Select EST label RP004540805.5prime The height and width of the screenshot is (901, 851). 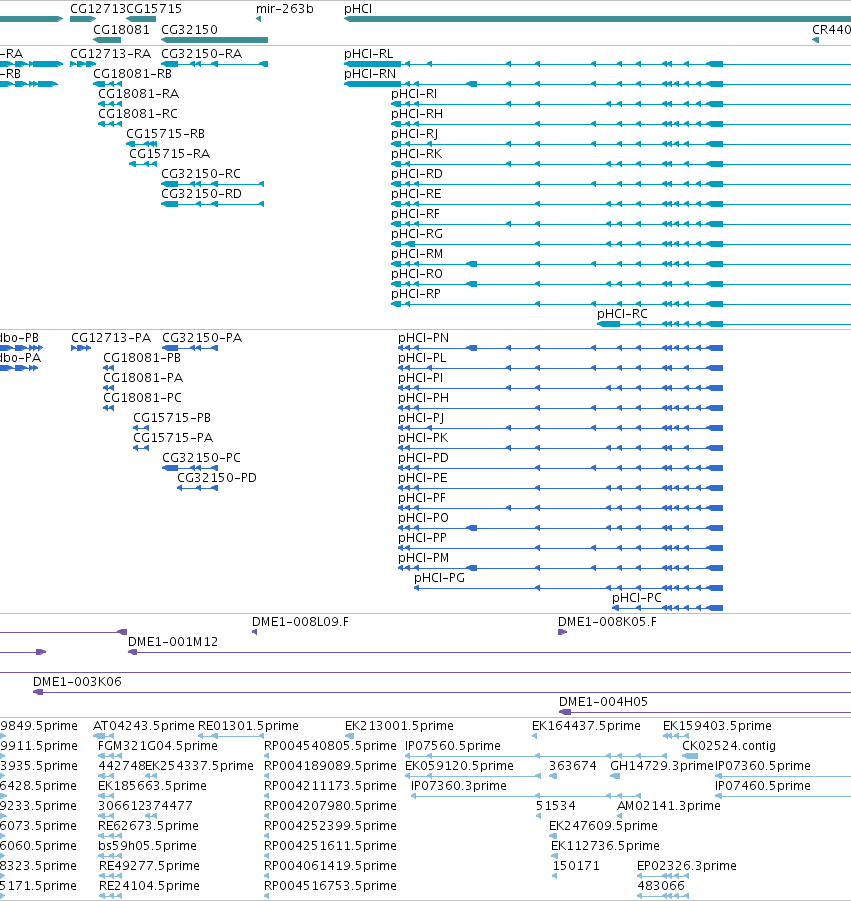(x=330, y=746)
